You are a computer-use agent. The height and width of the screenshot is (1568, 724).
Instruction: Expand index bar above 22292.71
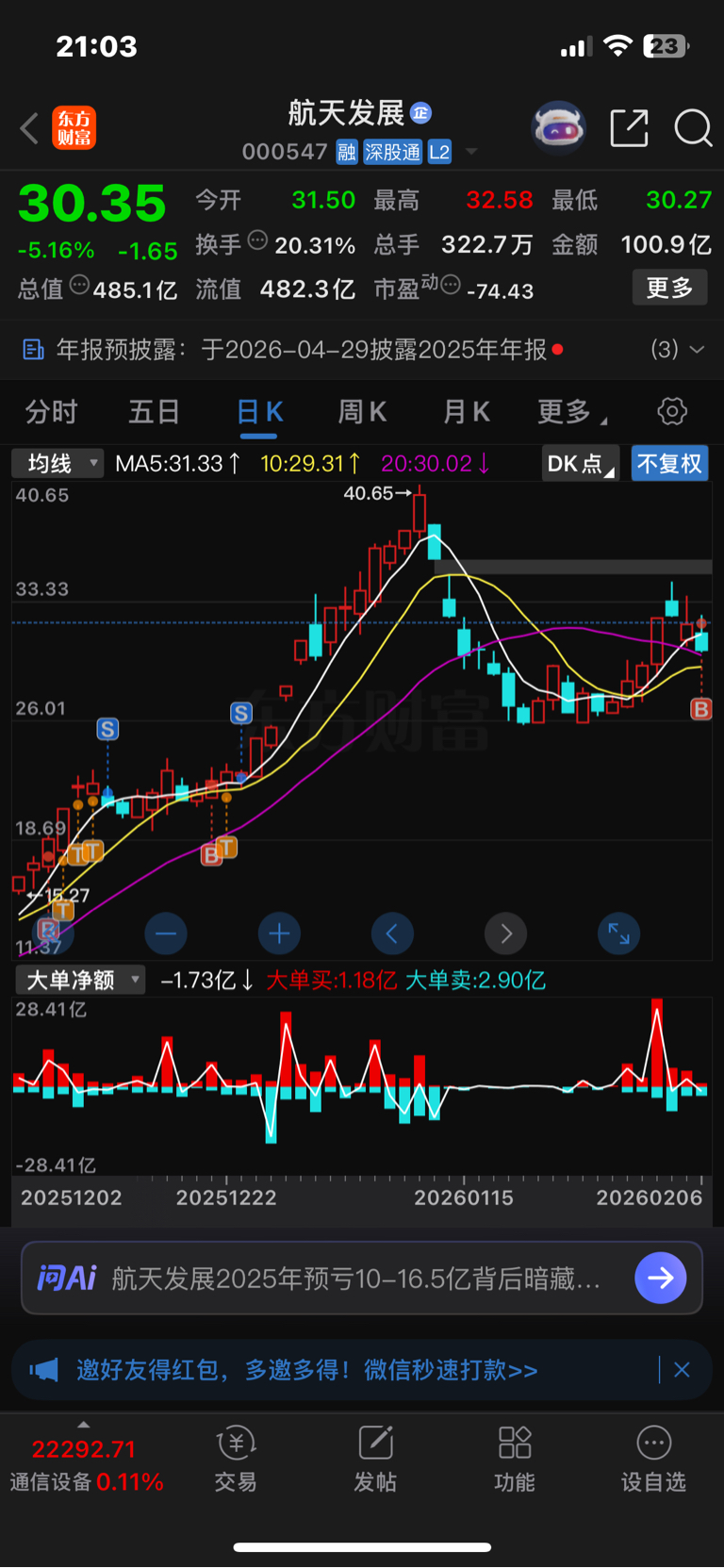point(84,1424)
